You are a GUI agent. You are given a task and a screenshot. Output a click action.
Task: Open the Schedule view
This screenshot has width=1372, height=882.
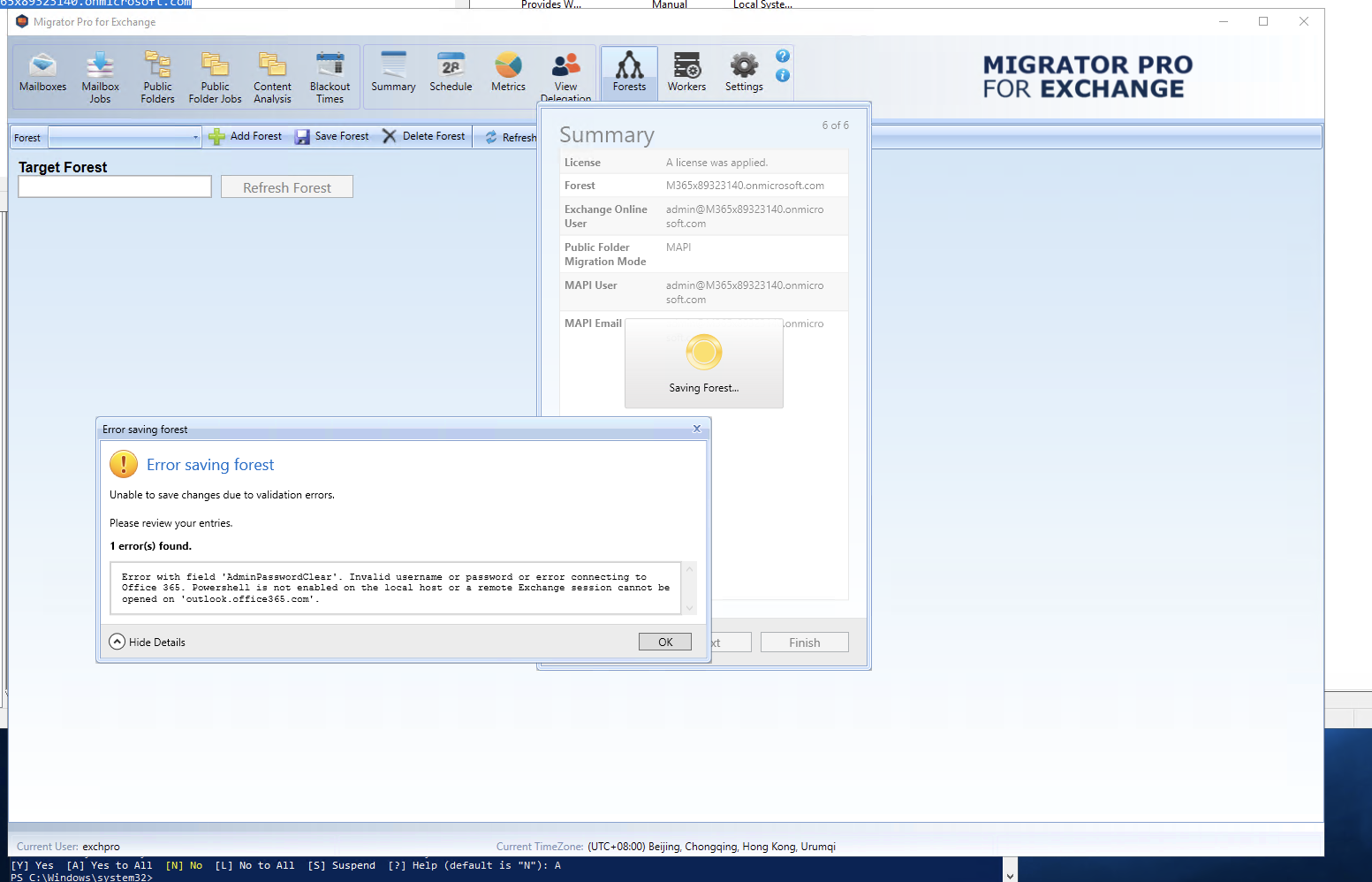coord(451,73)
